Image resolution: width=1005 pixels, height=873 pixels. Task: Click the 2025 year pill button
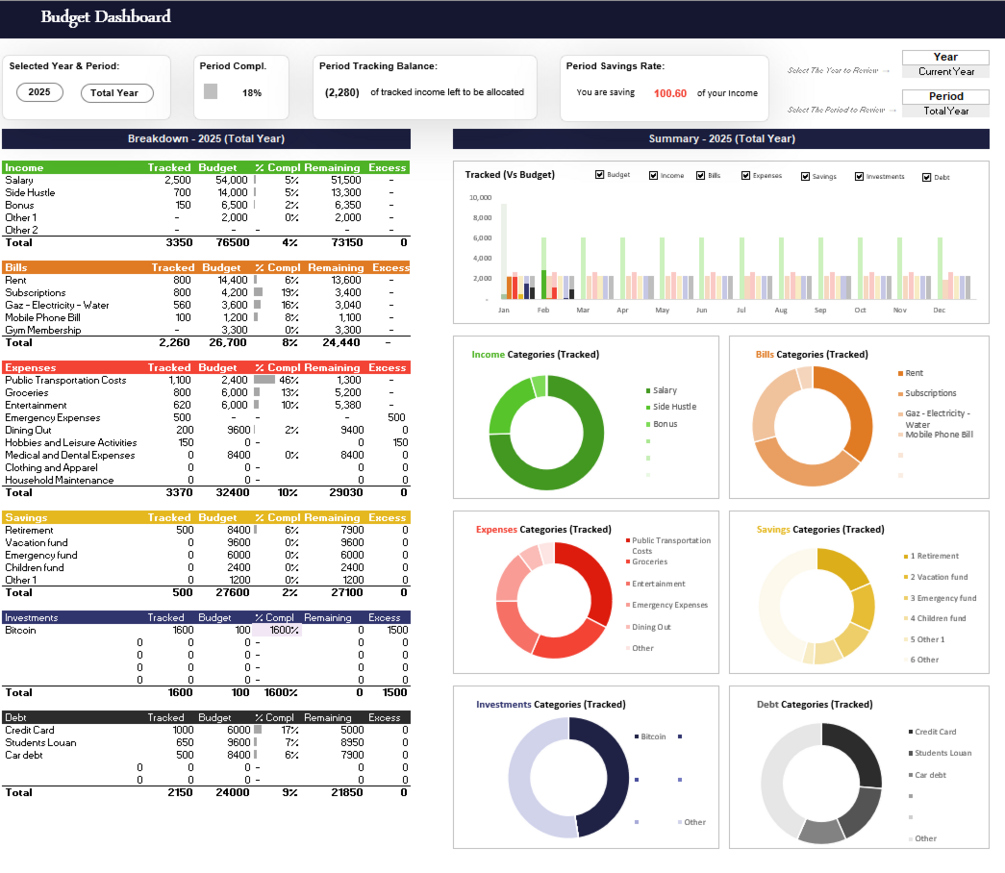tap(39, 92)
